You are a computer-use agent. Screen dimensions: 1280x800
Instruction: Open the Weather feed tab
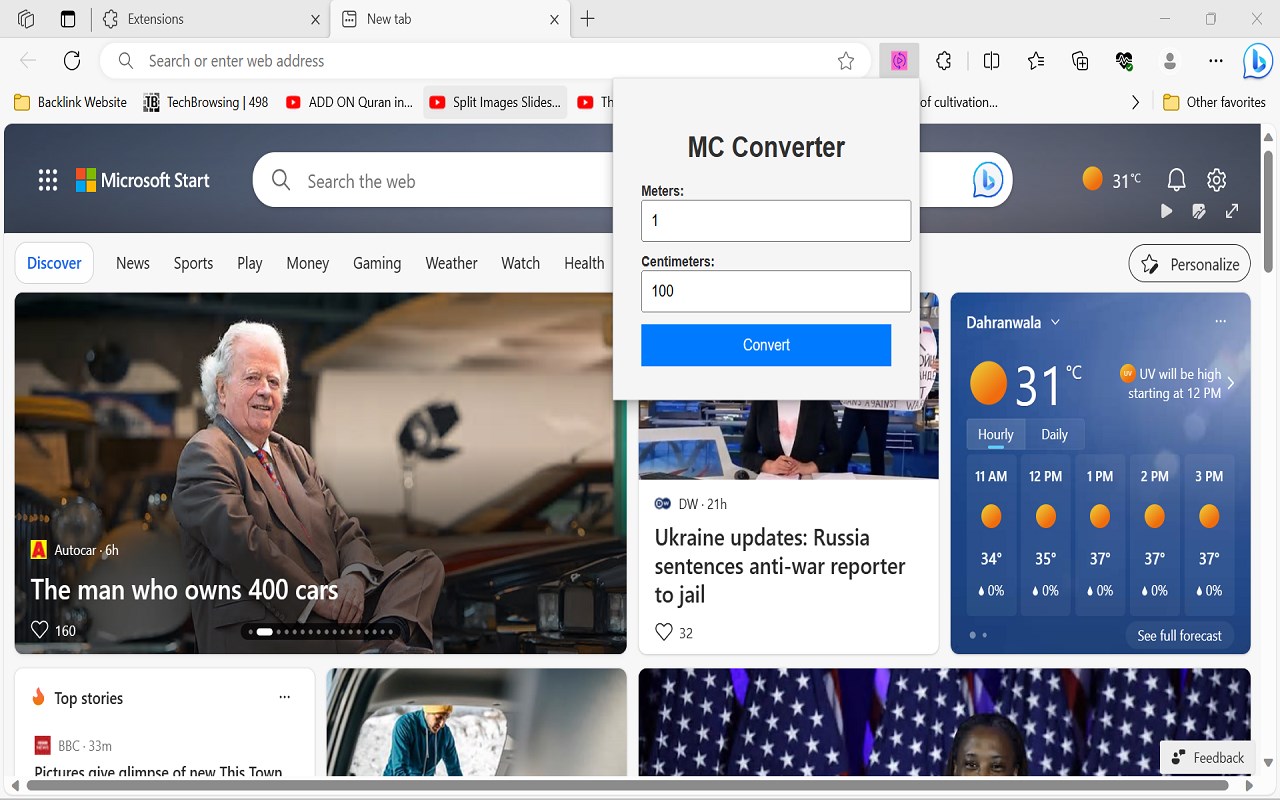click(x=452, y=263)
